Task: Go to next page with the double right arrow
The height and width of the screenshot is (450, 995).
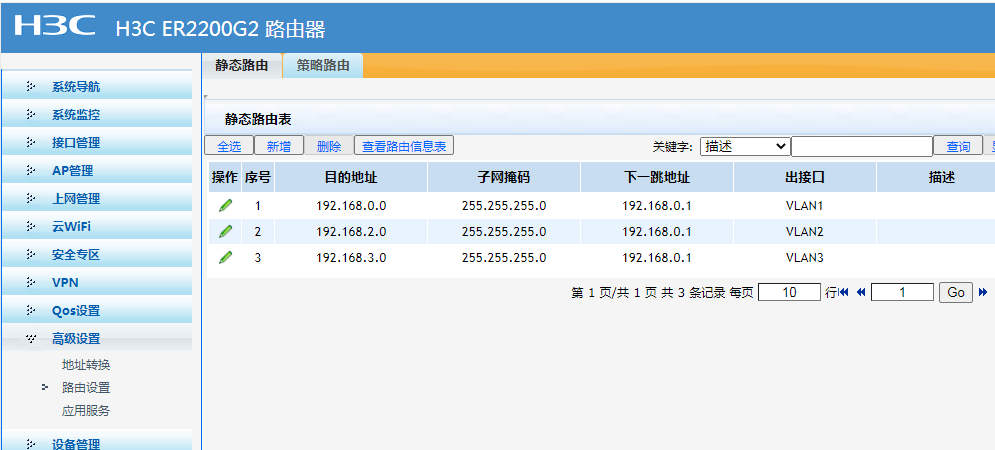Action: coord(983,293)
